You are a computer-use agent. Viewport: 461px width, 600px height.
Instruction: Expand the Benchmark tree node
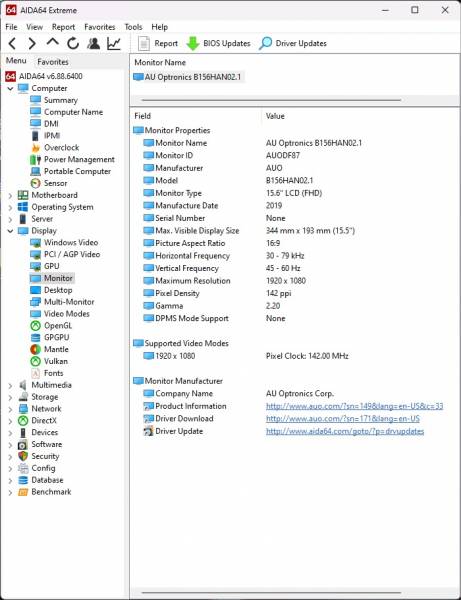[10, 492]
